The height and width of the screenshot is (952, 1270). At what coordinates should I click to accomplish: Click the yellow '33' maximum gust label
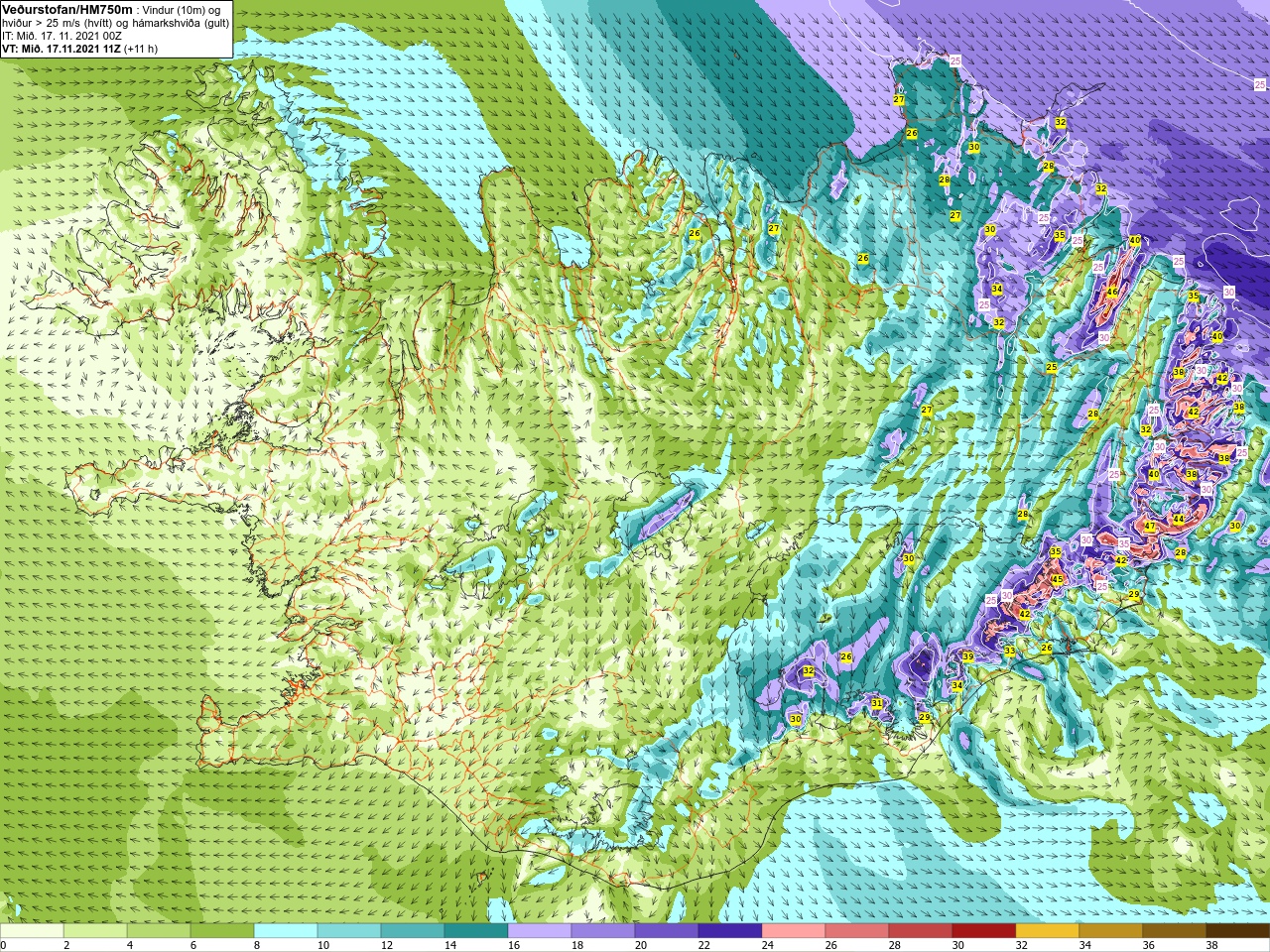[x=1009, y=651]
